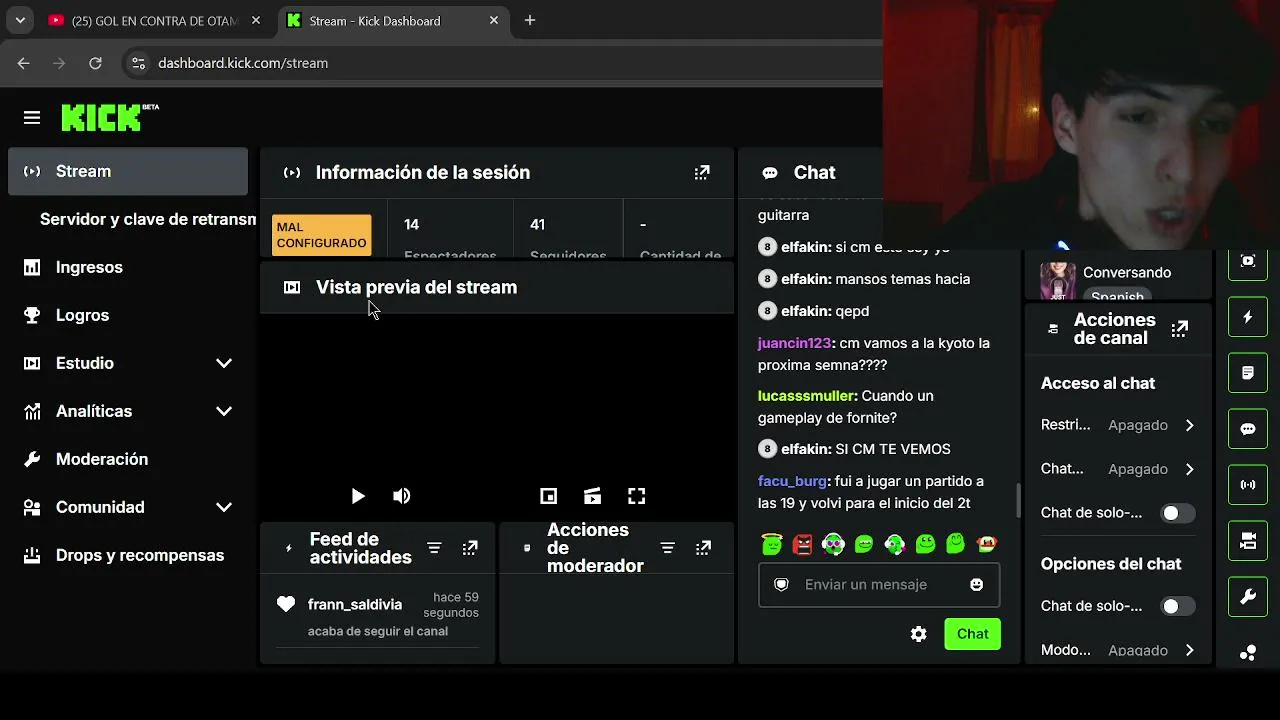Insert the green halo emote

click(771, 544)
